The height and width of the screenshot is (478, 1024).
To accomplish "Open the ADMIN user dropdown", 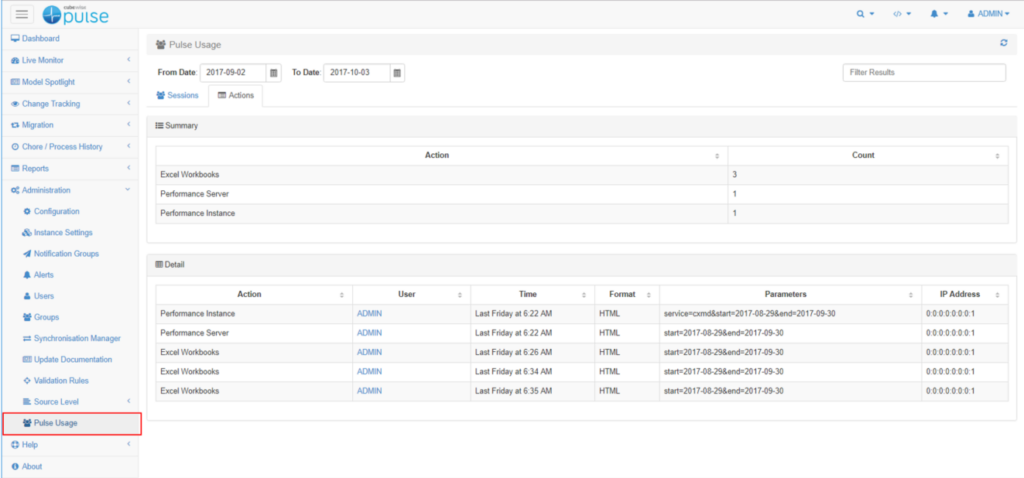I will tap(987, 14).
